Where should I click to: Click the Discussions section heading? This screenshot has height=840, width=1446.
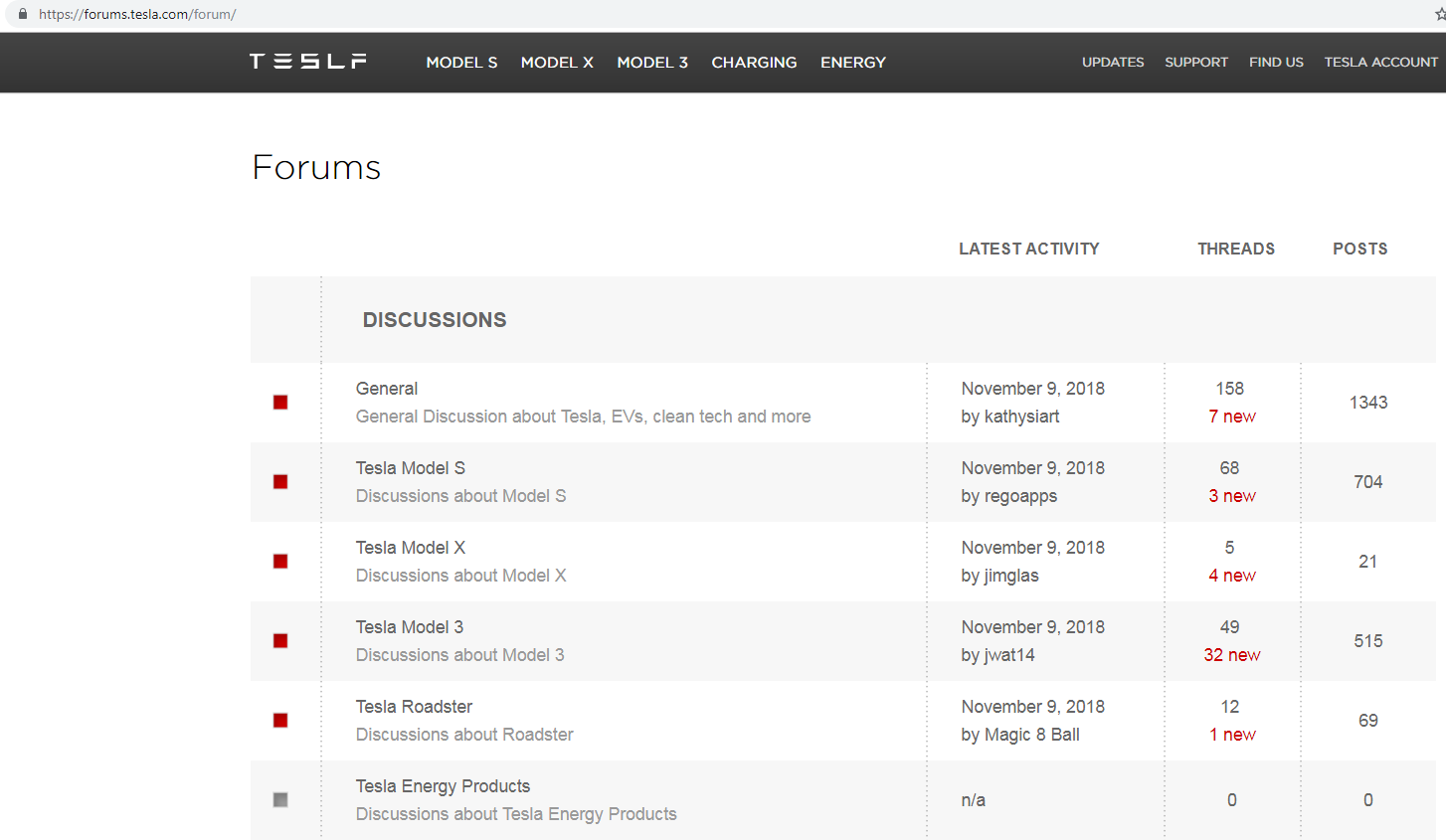[x=435, y=320]
